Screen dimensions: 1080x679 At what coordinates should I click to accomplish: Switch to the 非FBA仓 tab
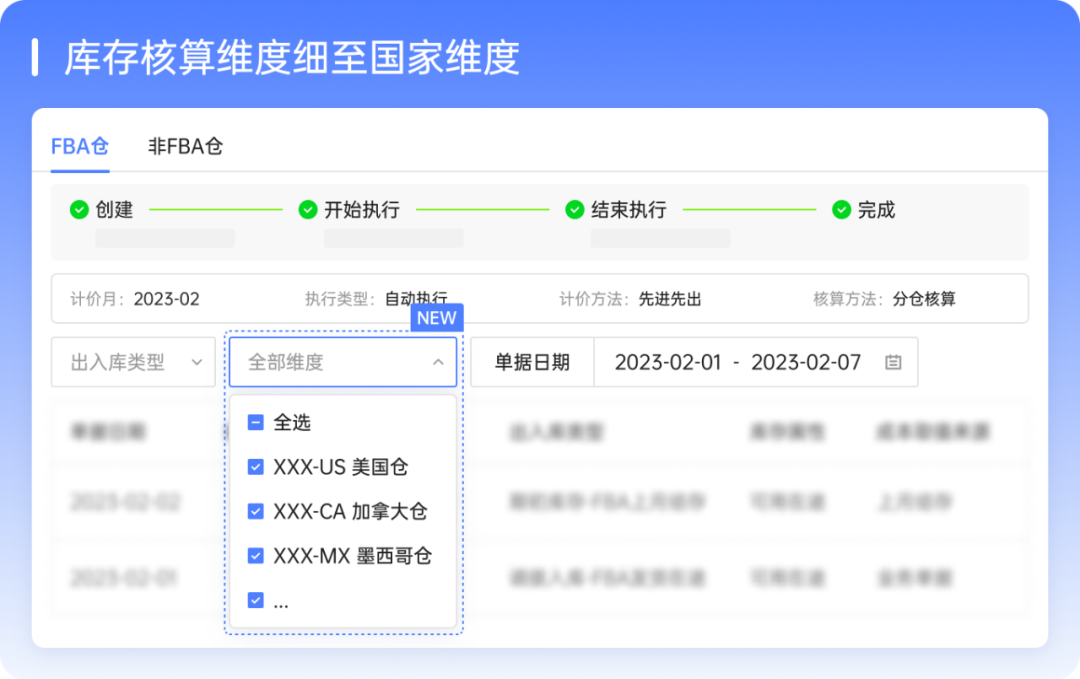[187, 146]
